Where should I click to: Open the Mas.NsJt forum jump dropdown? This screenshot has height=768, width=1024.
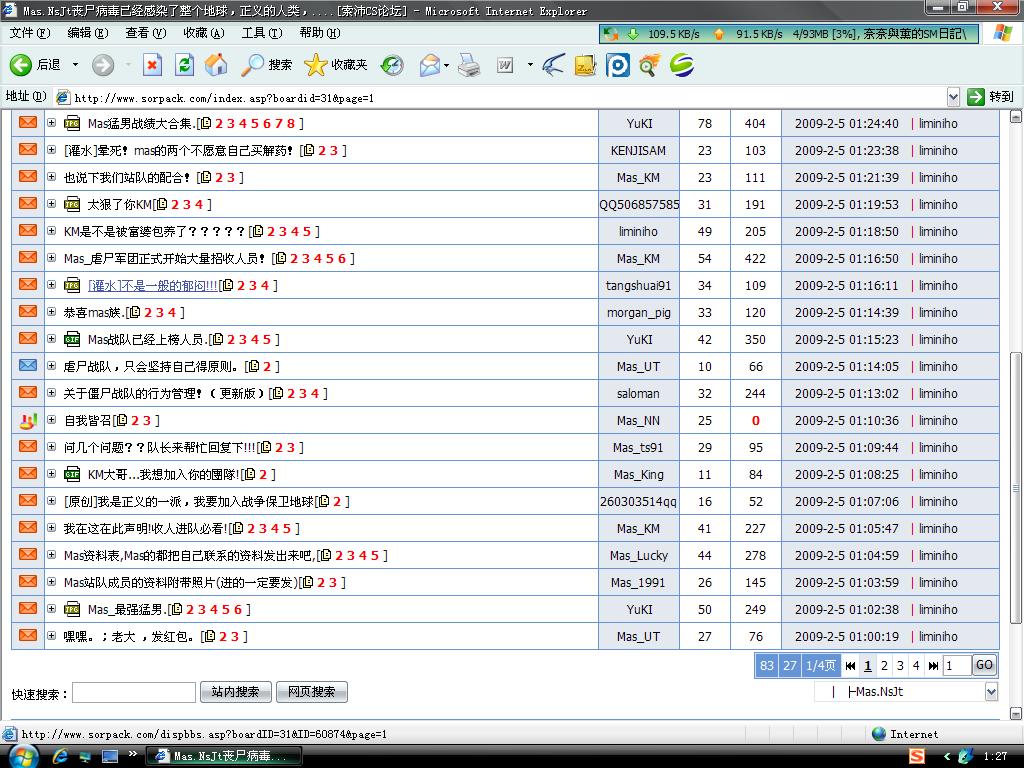pos(991,691)
